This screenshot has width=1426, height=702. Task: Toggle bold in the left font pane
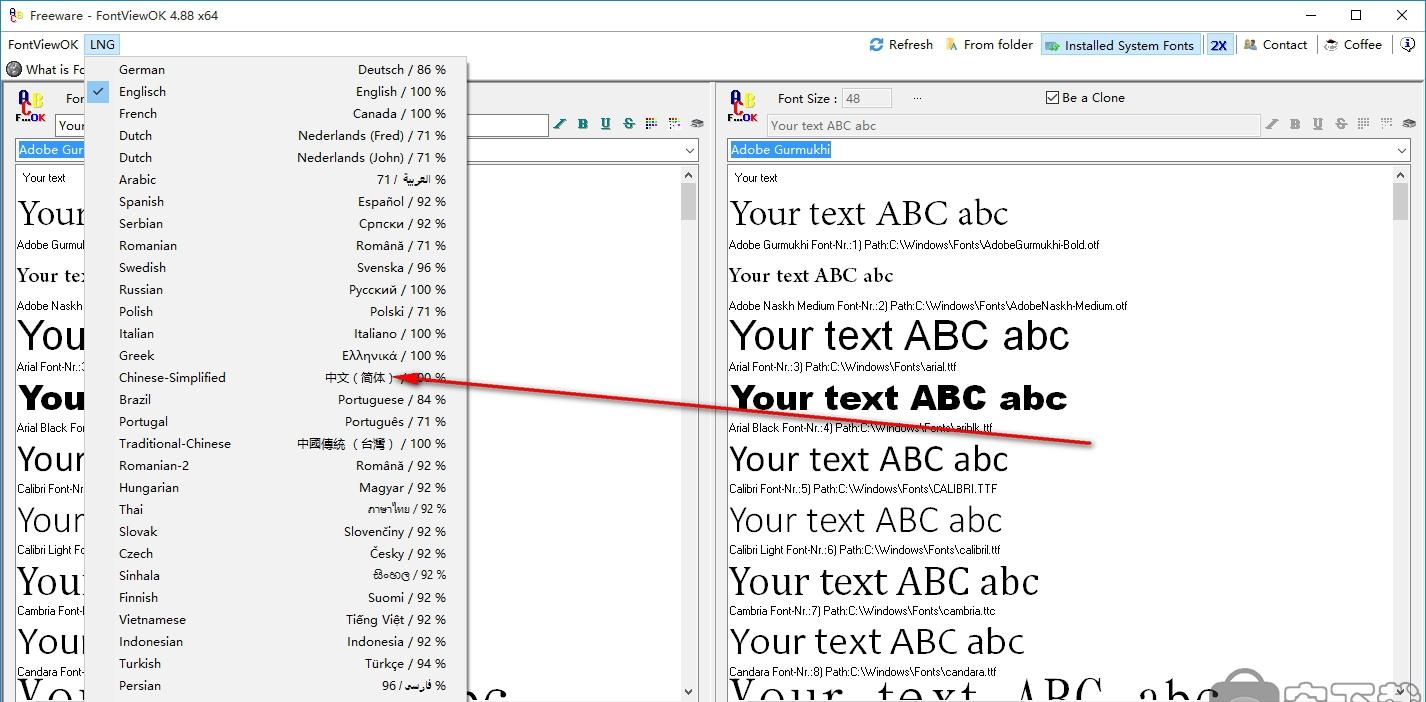583,124
